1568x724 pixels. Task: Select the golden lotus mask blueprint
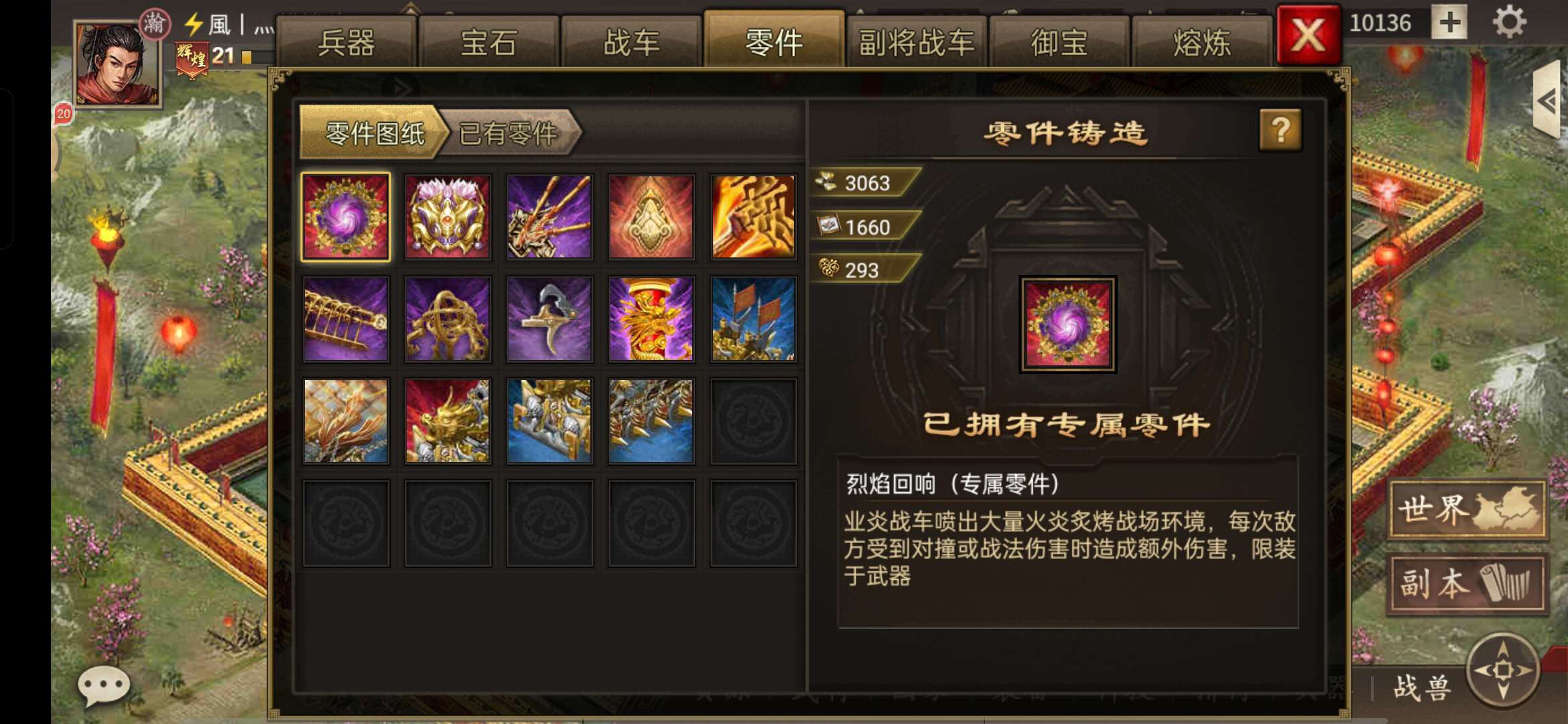(448, 217)
